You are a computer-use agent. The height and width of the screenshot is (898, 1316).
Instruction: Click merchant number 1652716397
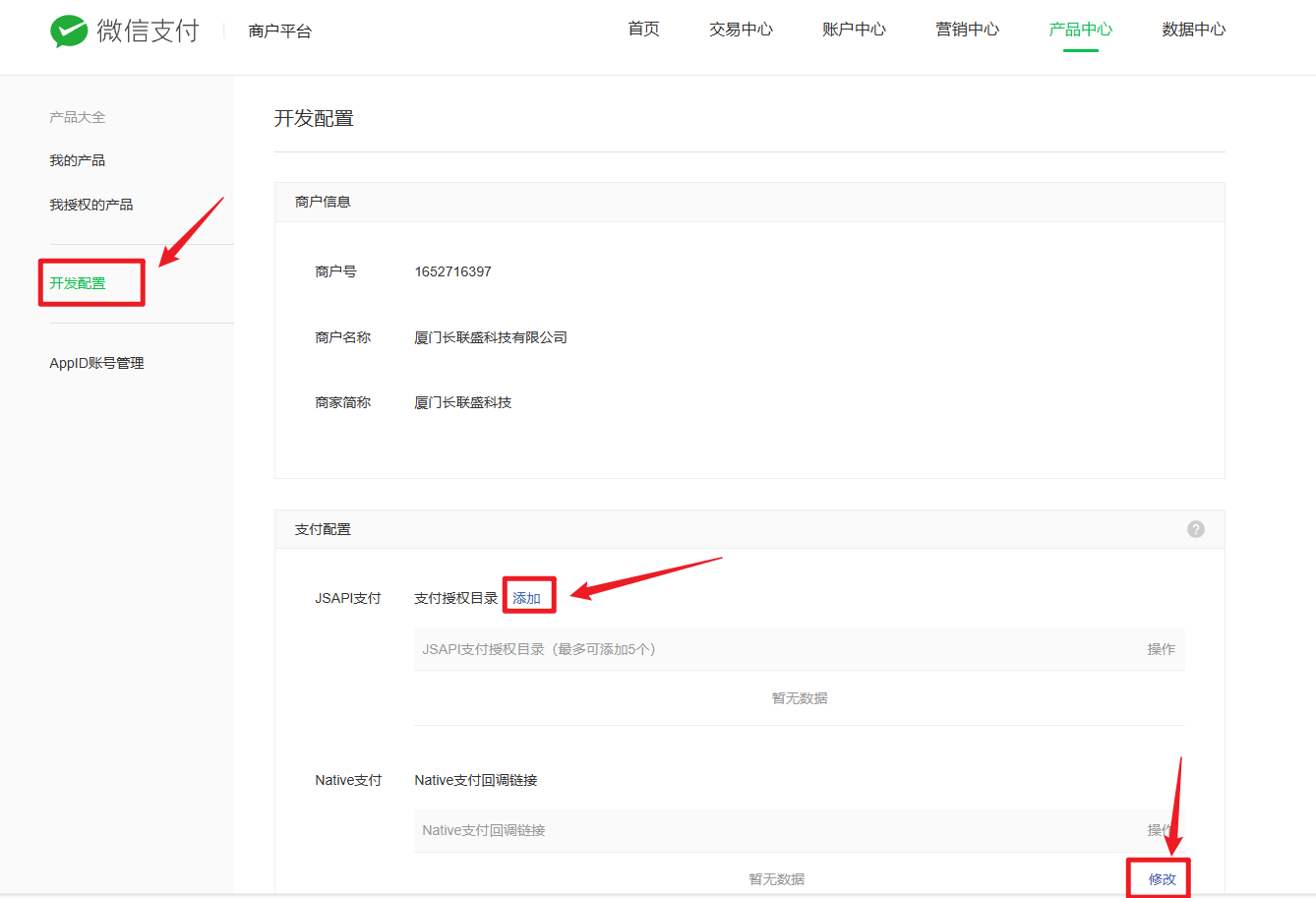[452, 271]
